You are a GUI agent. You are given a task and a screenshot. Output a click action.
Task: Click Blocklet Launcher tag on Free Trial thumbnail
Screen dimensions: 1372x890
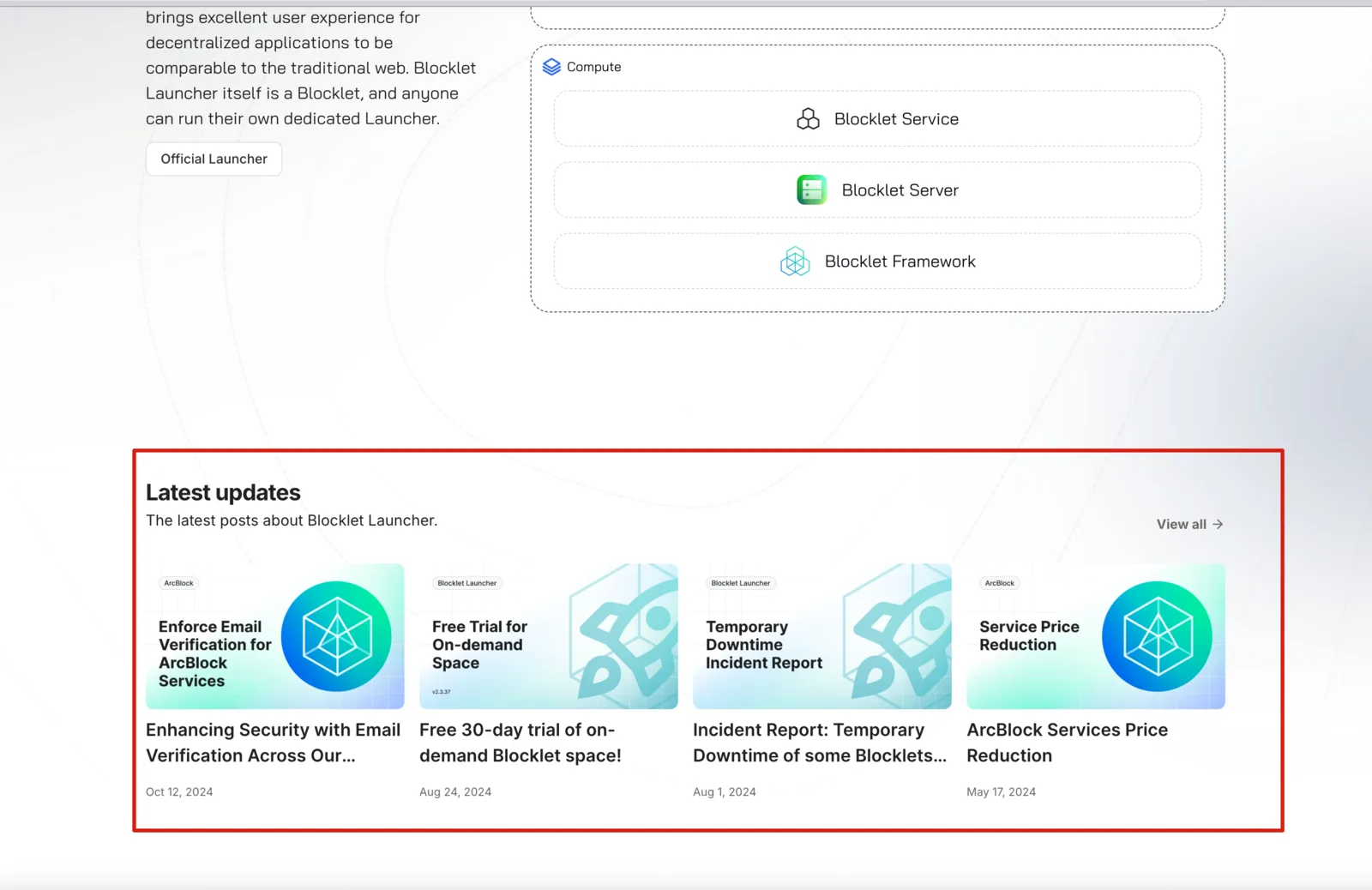point(467,583)
